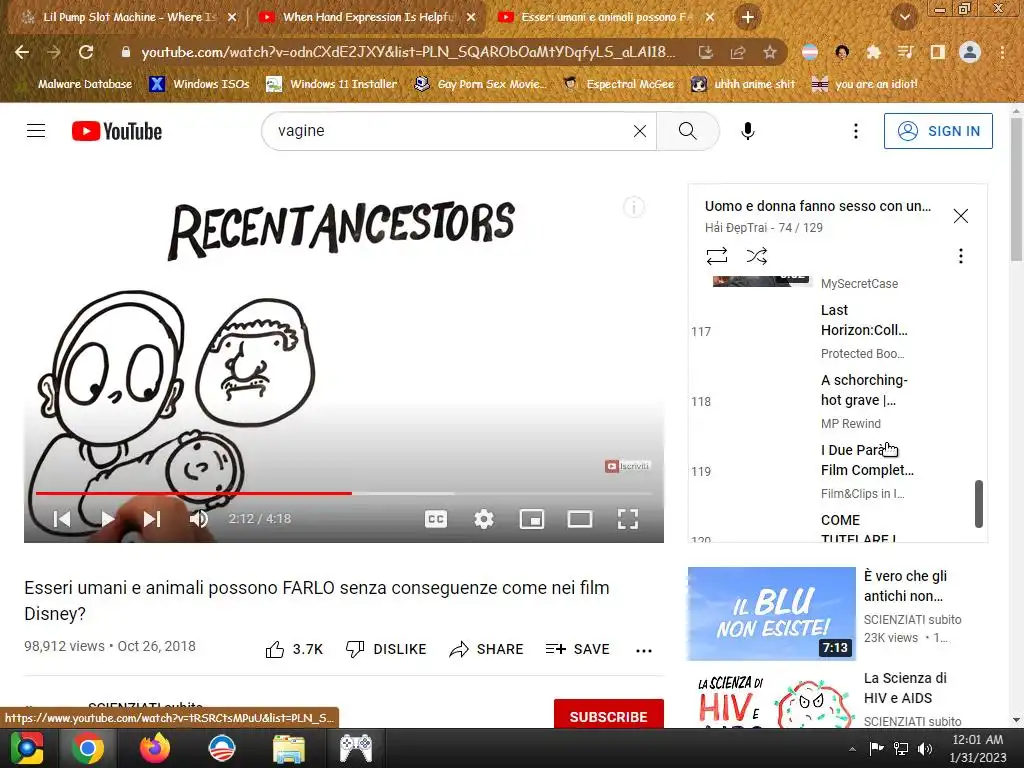
Task: Open La Scienza di HIV e AIDS video
Action: (905, 688)
